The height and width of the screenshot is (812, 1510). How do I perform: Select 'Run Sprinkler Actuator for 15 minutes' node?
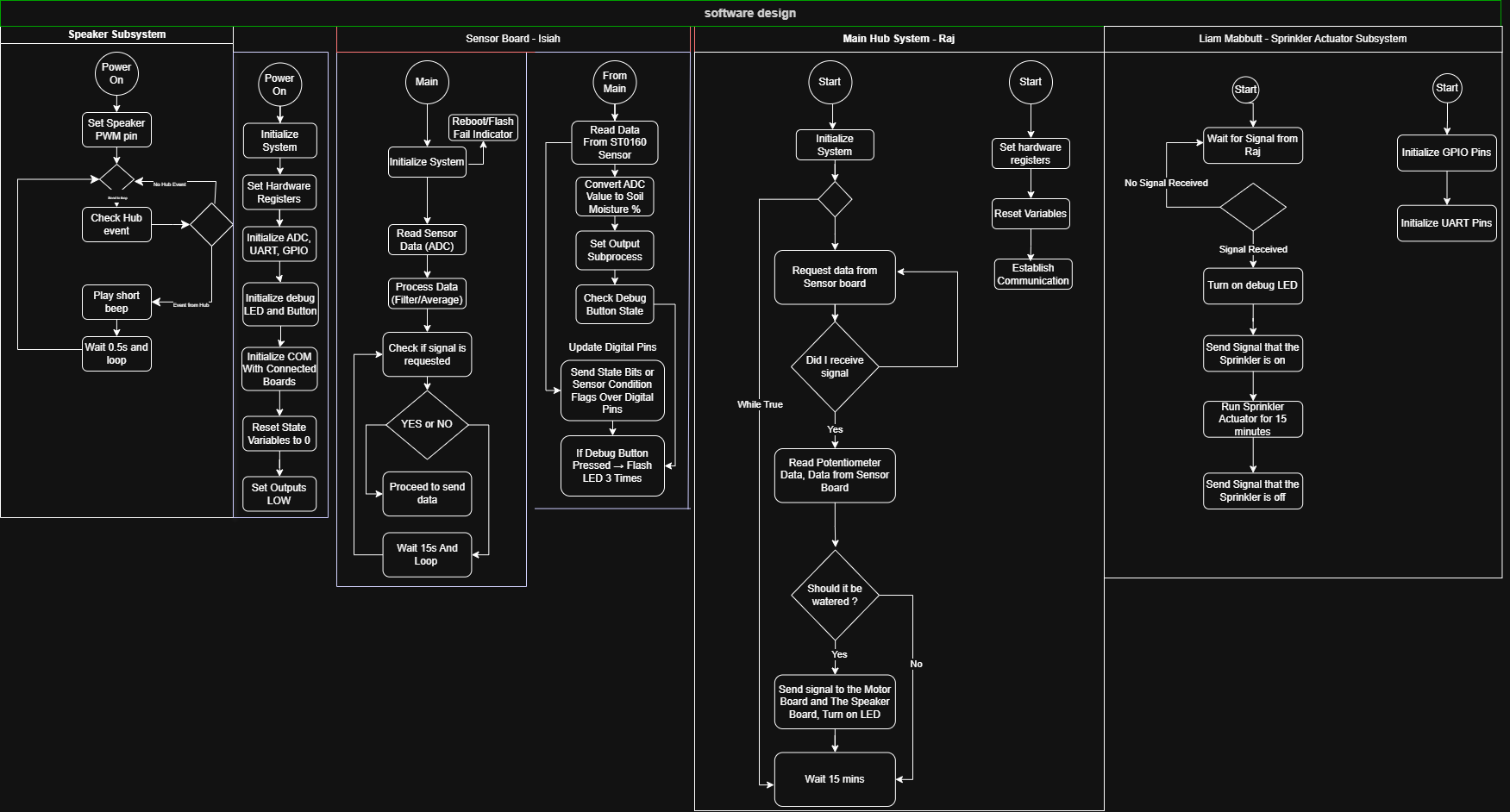coord(1252,419)
